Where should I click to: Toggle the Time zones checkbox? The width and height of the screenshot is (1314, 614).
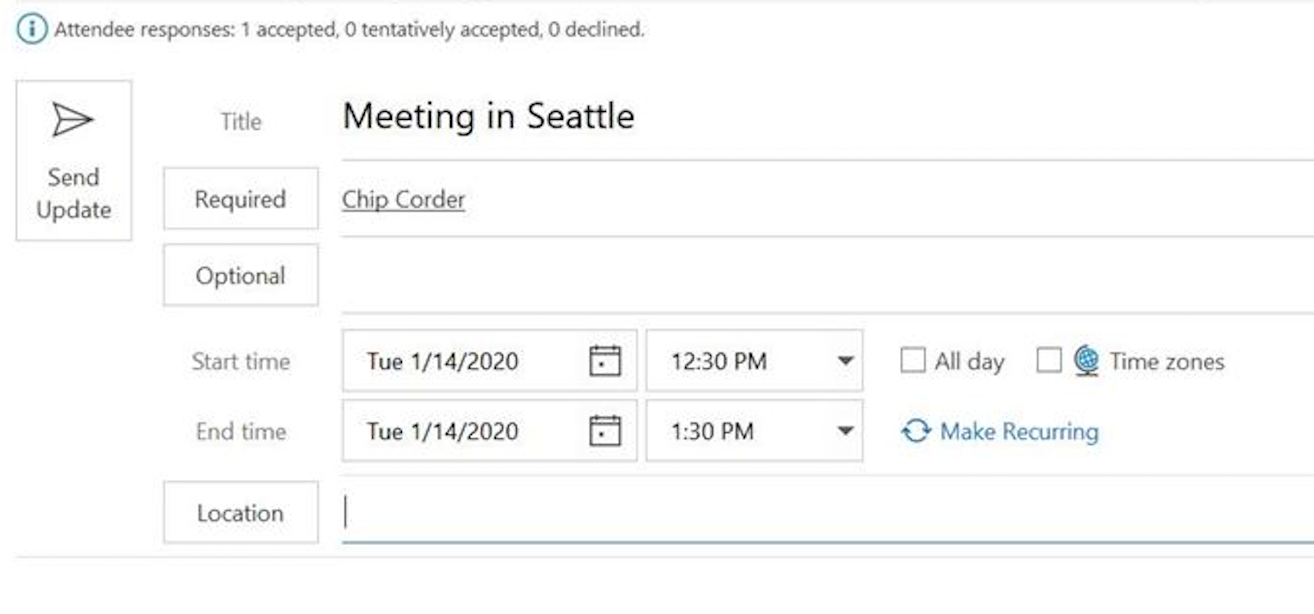coord(1048,361)
